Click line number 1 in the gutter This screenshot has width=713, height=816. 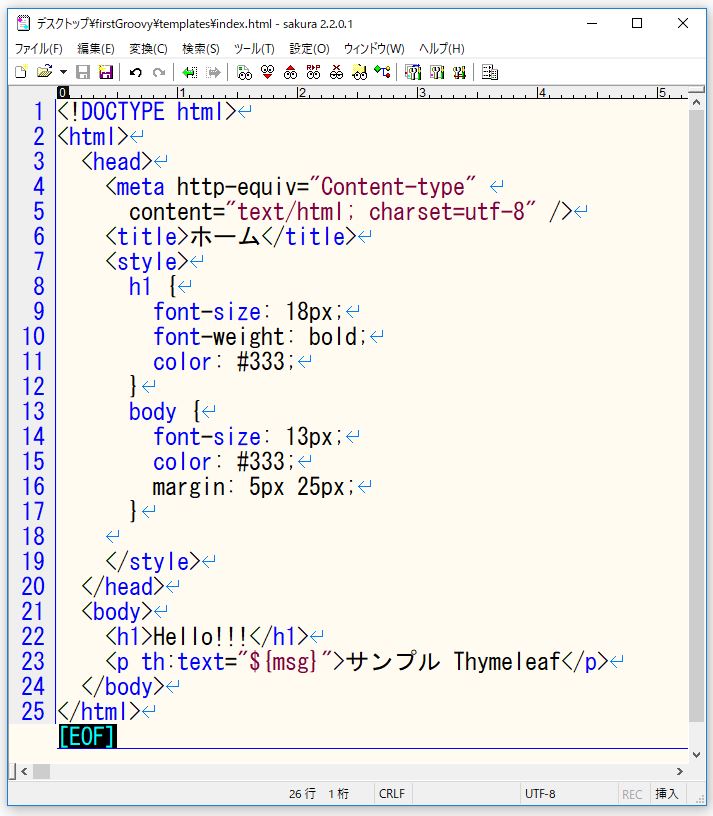[x=39, y=111]
